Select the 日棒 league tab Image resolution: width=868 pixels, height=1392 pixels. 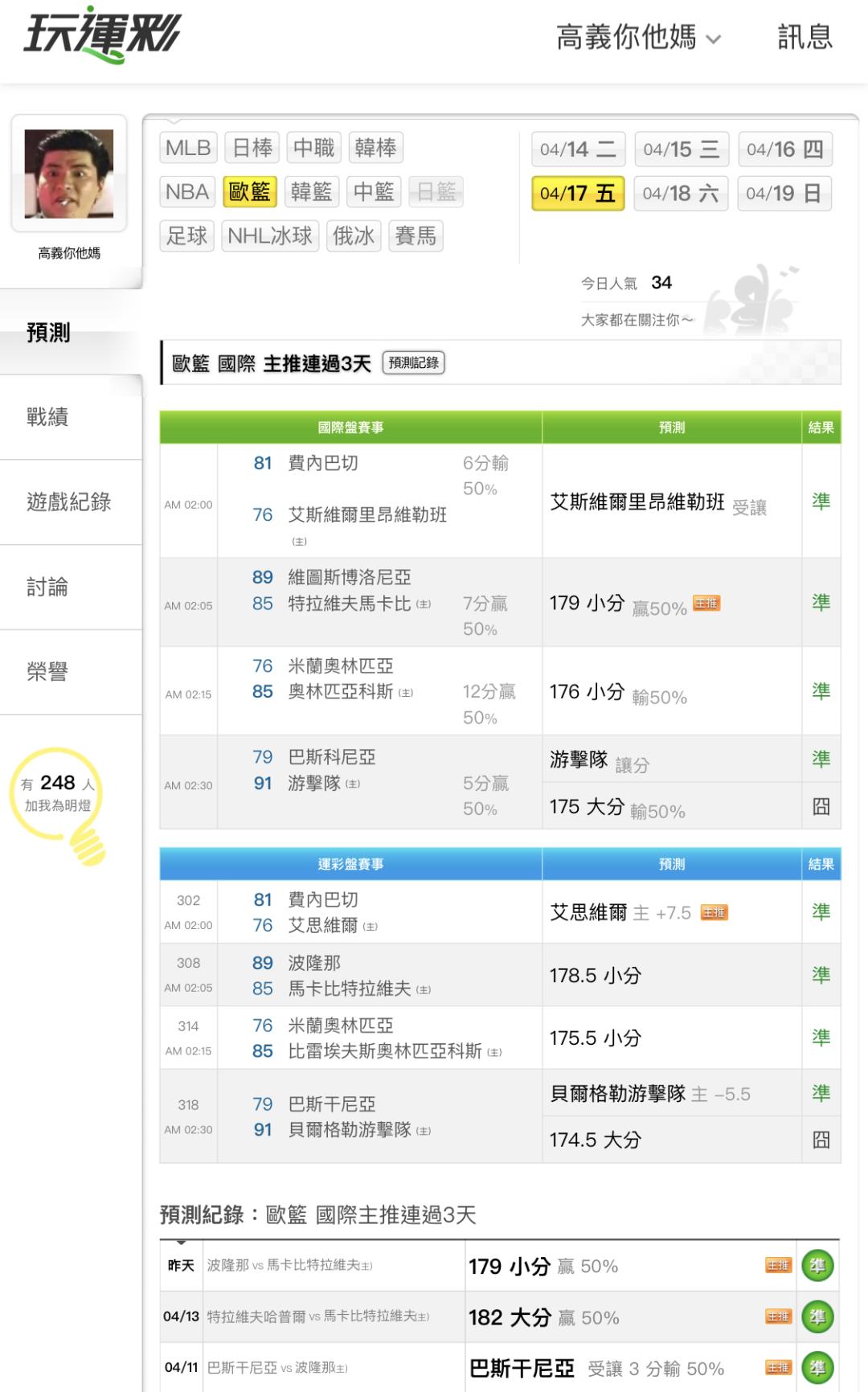point(252,148)
